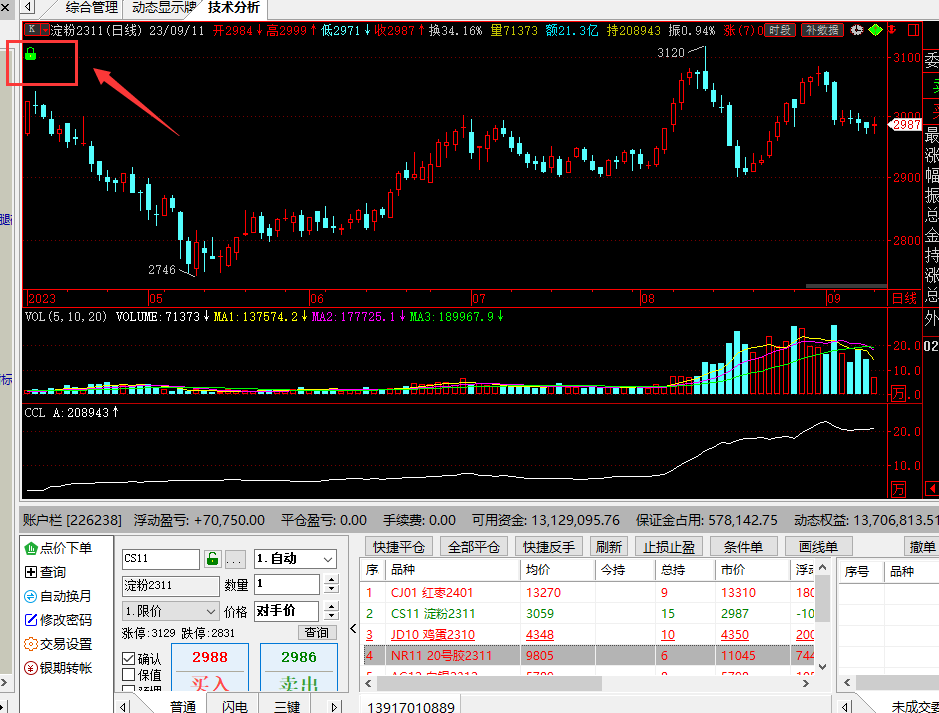
Task: Click the gear icon in chart header
Action: click(857, 31)
